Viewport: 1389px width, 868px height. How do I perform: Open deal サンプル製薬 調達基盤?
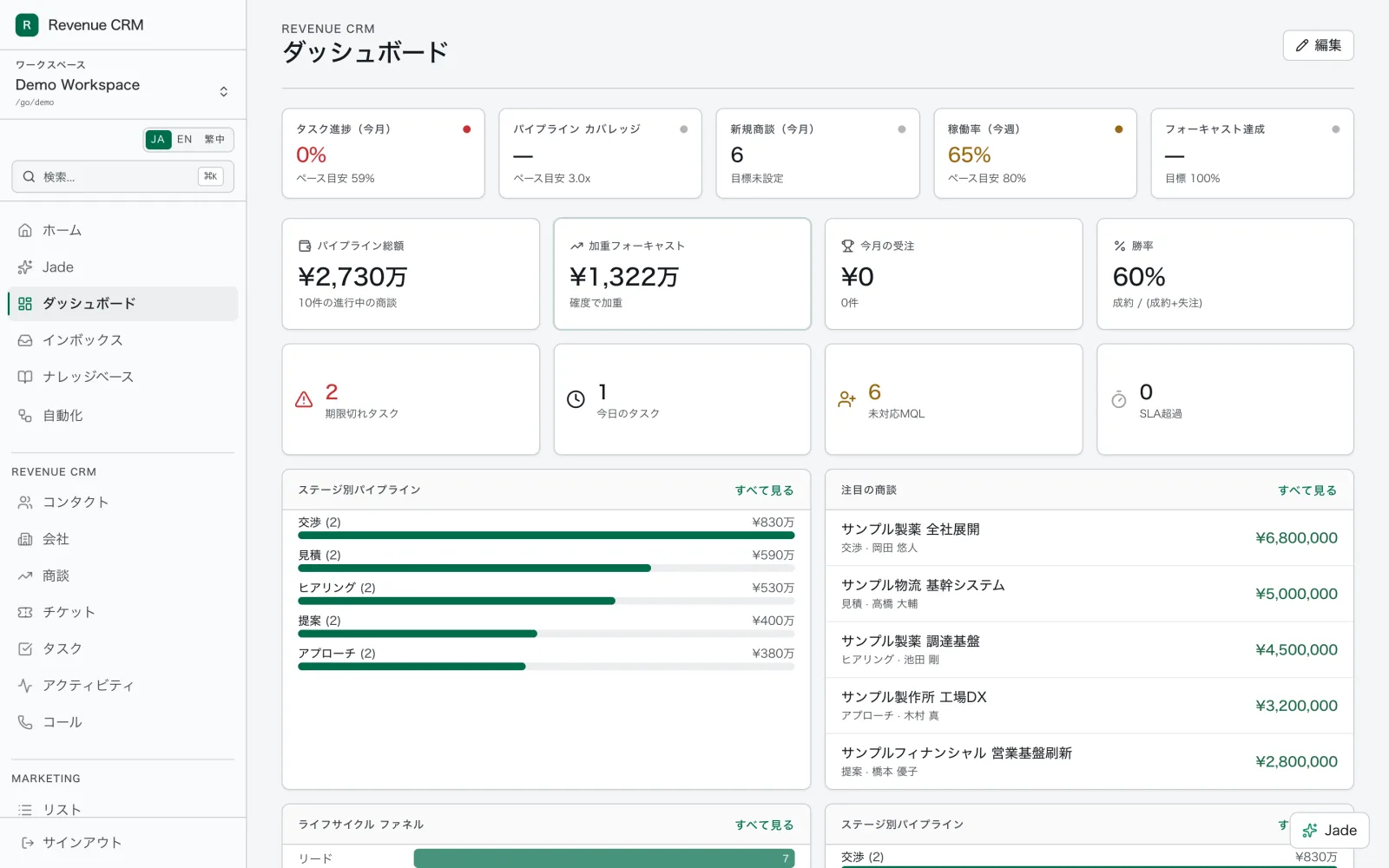(x=1089, y=650)
